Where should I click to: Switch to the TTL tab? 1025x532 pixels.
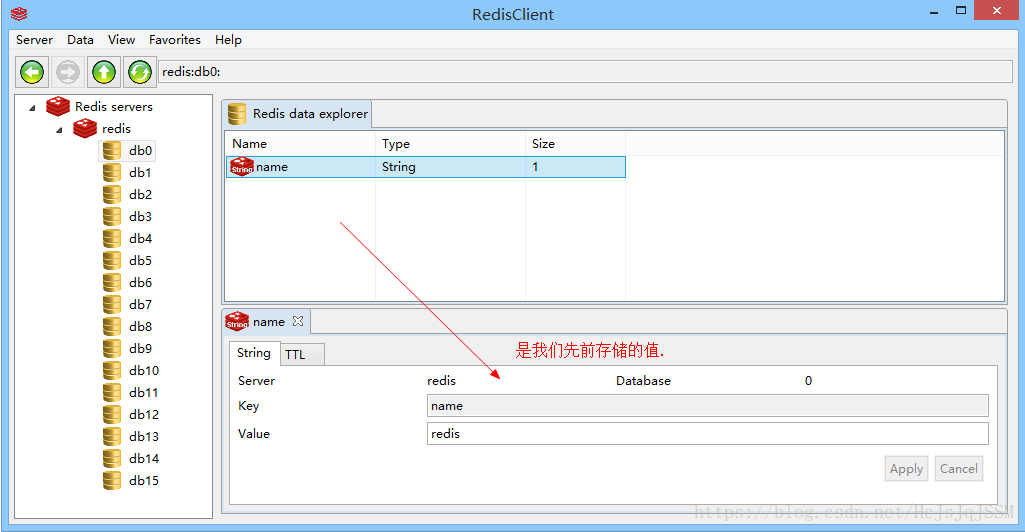click(x=302, y=354)
